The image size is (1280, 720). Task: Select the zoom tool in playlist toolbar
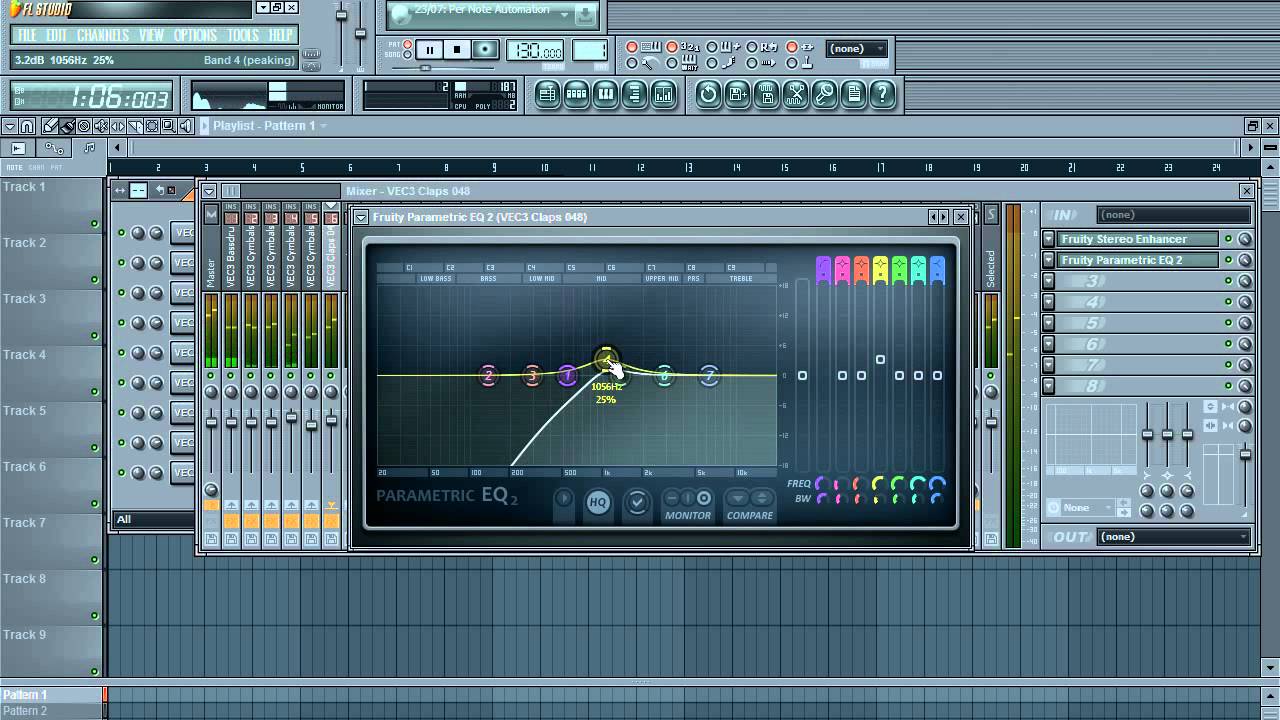coord(168,126)
